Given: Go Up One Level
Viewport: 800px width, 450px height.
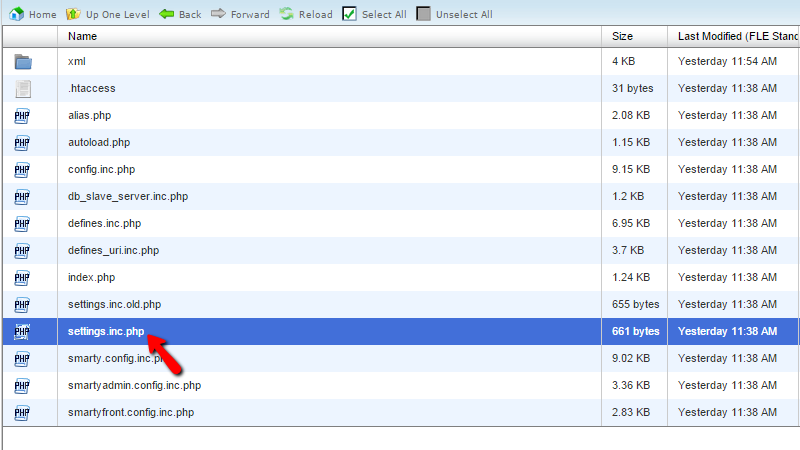Looking at the screenshot, I should [108, 14].
